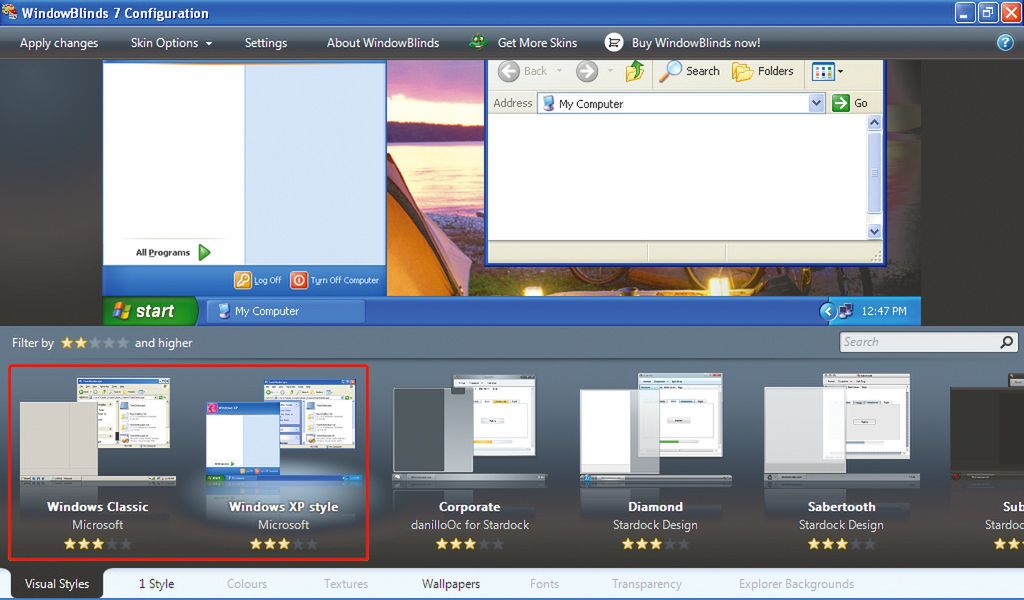Click the Corporate skin star rating

pyautogui.click(x=469, y=544)
